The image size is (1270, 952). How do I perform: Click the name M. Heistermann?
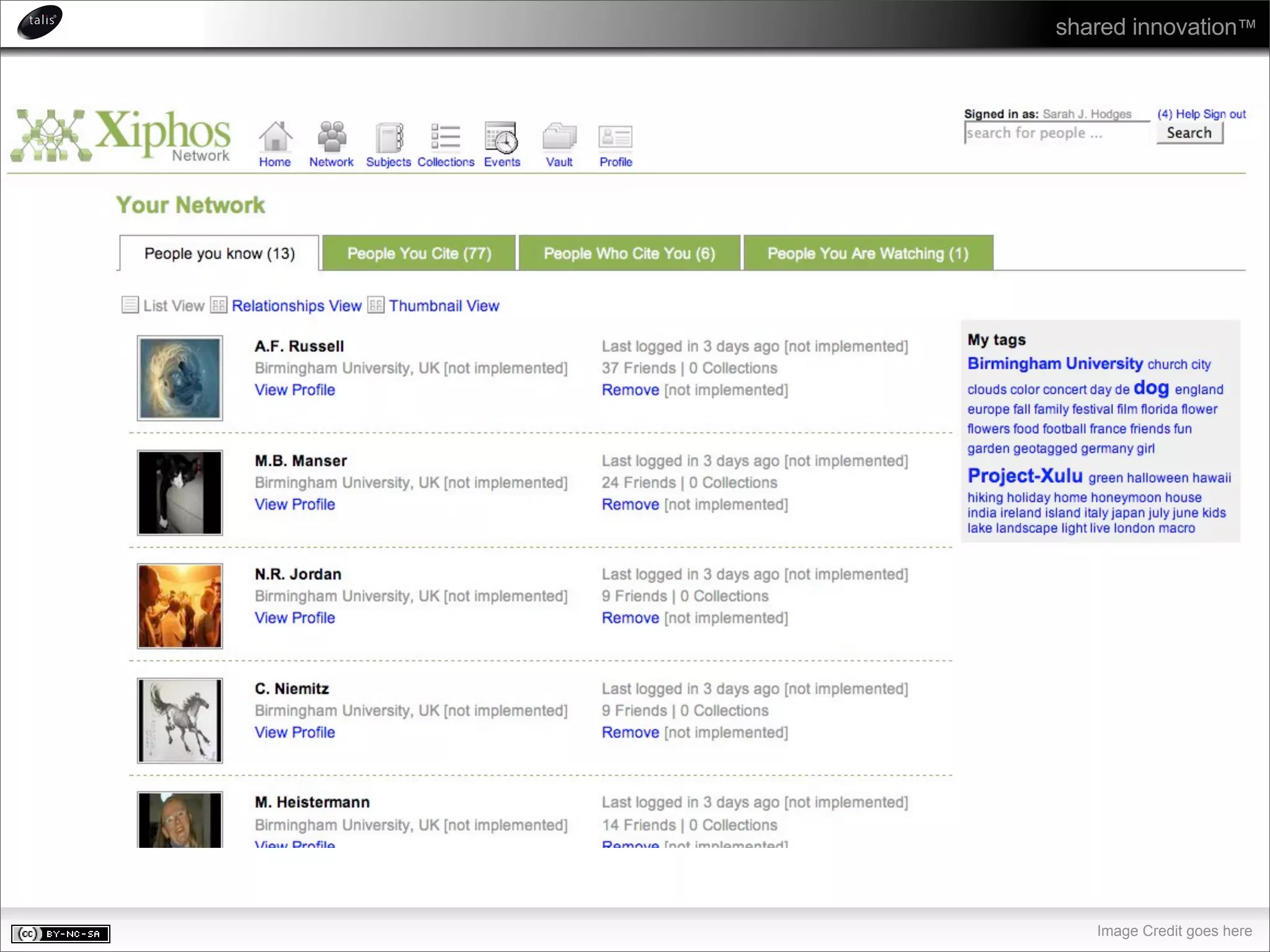(x=312, y=803)
